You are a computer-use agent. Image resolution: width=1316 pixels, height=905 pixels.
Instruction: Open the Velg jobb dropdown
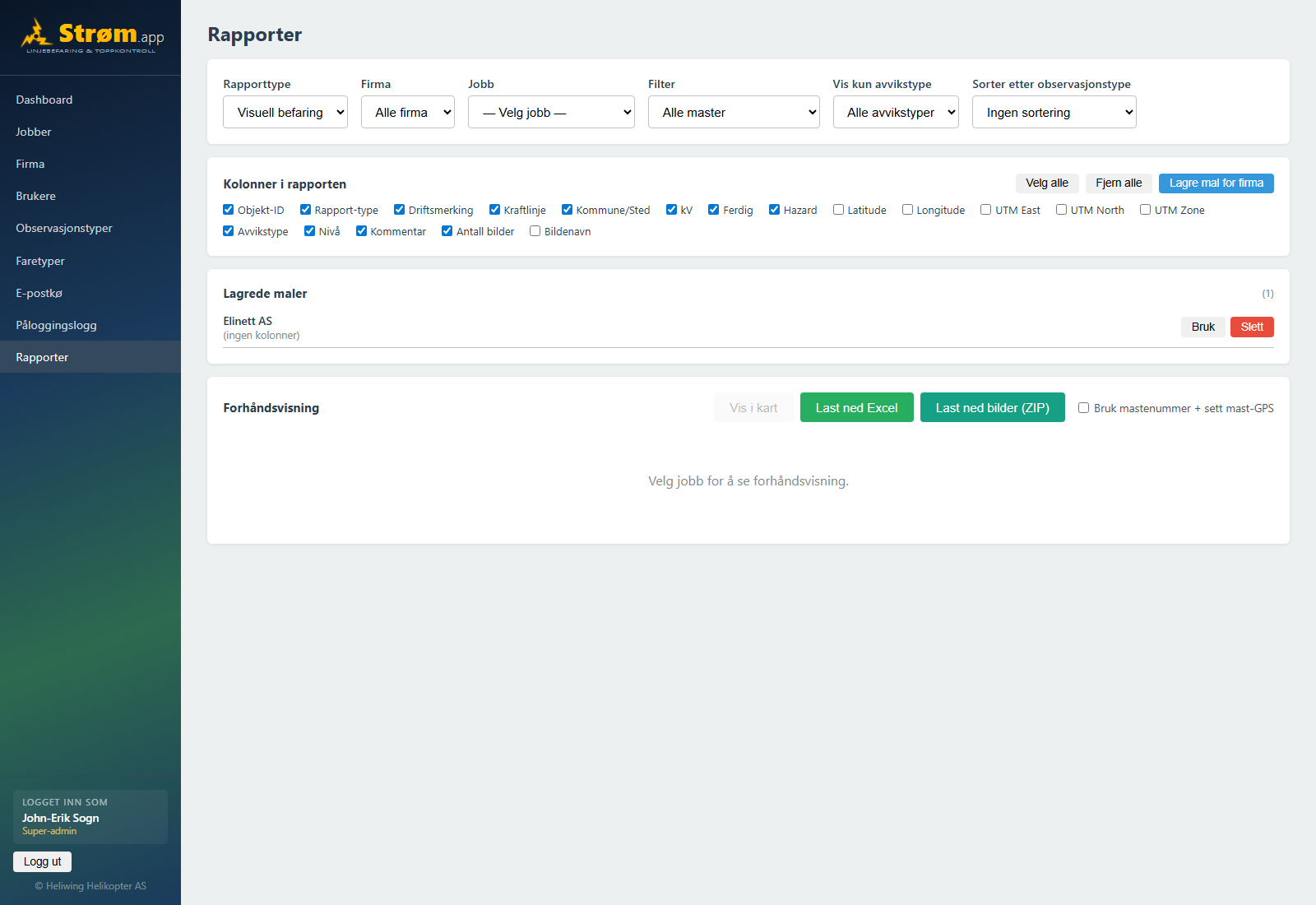coord(551,112)
